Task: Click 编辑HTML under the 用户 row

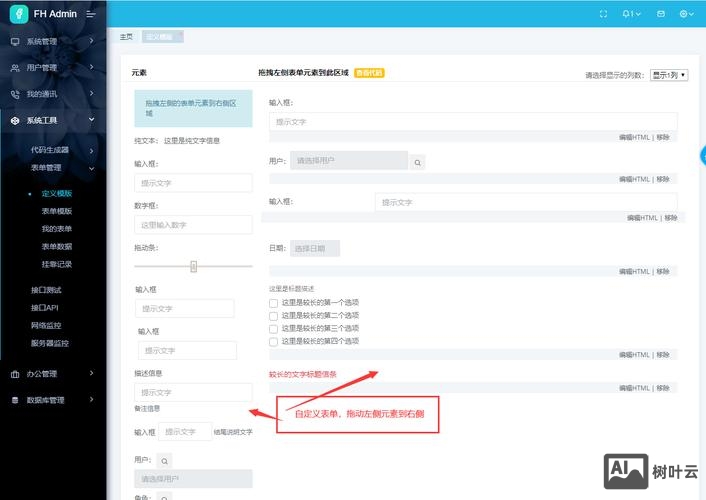Action: pyautogui.click(x=634, y=179)
